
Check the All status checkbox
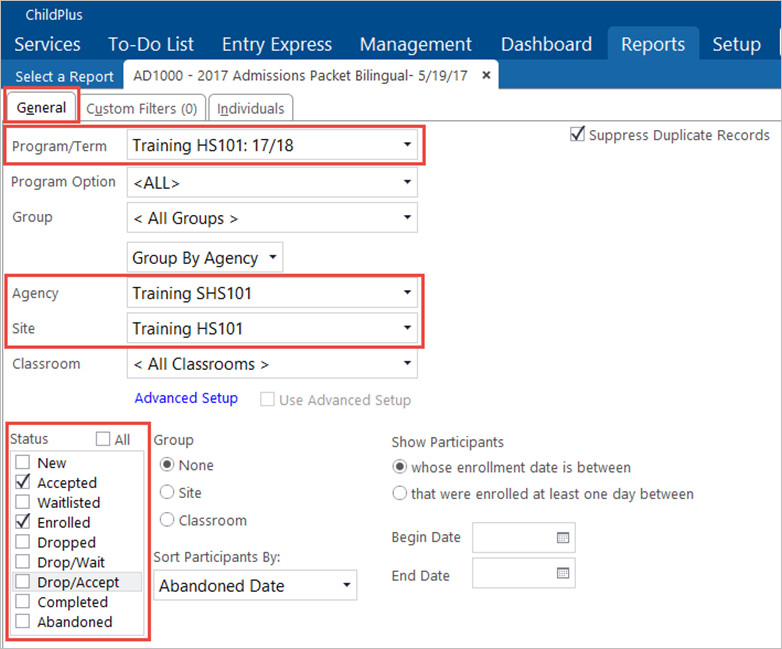point(103,439)
